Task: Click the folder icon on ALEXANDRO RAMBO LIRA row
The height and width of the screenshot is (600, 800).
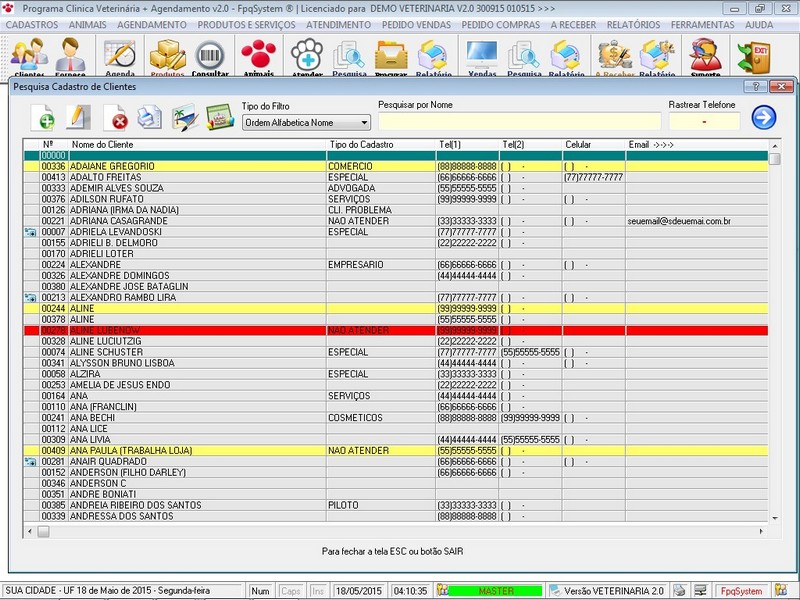Action: 31,297
